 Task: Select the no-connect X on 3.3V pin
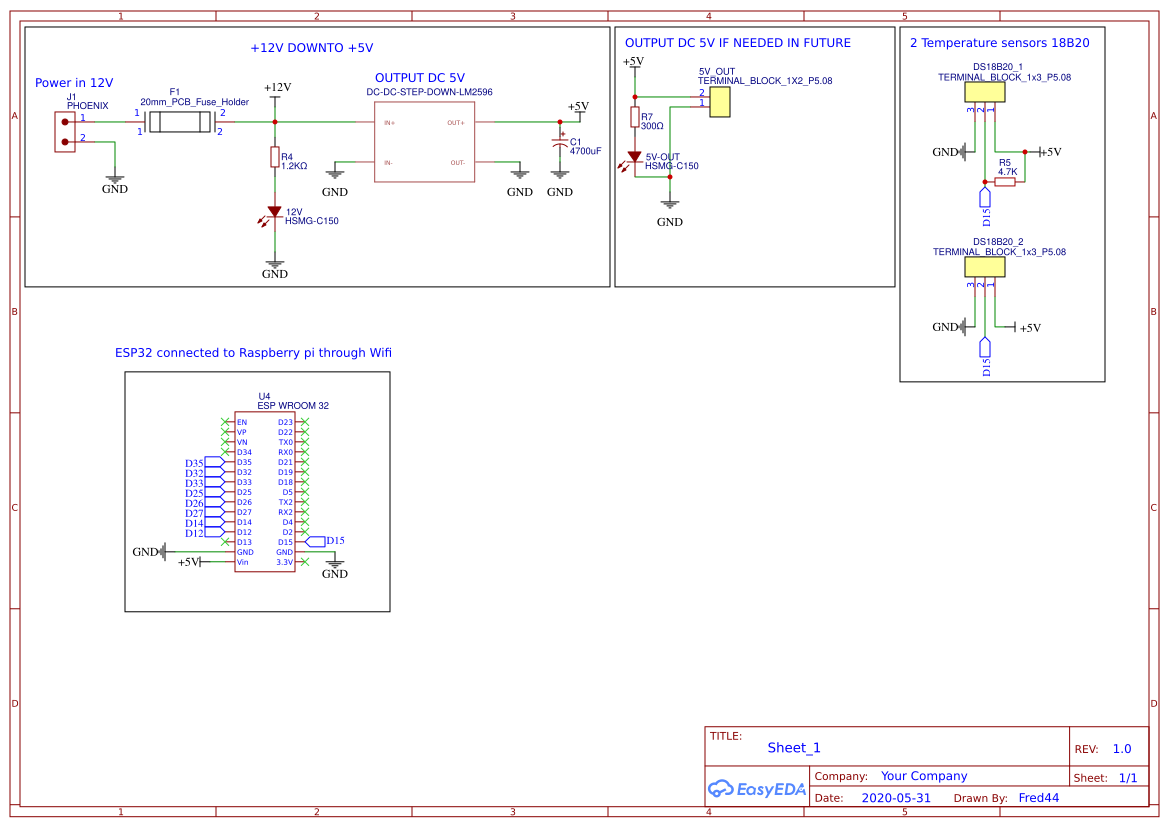[304, 562]
